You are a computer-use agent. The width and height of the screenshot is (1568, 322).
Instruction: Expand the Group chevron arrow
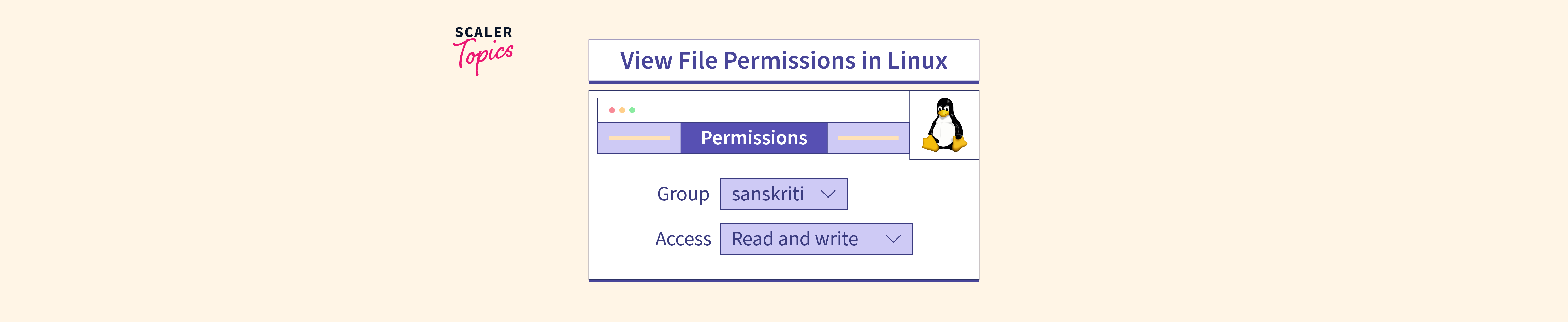(x=828, y=194)
